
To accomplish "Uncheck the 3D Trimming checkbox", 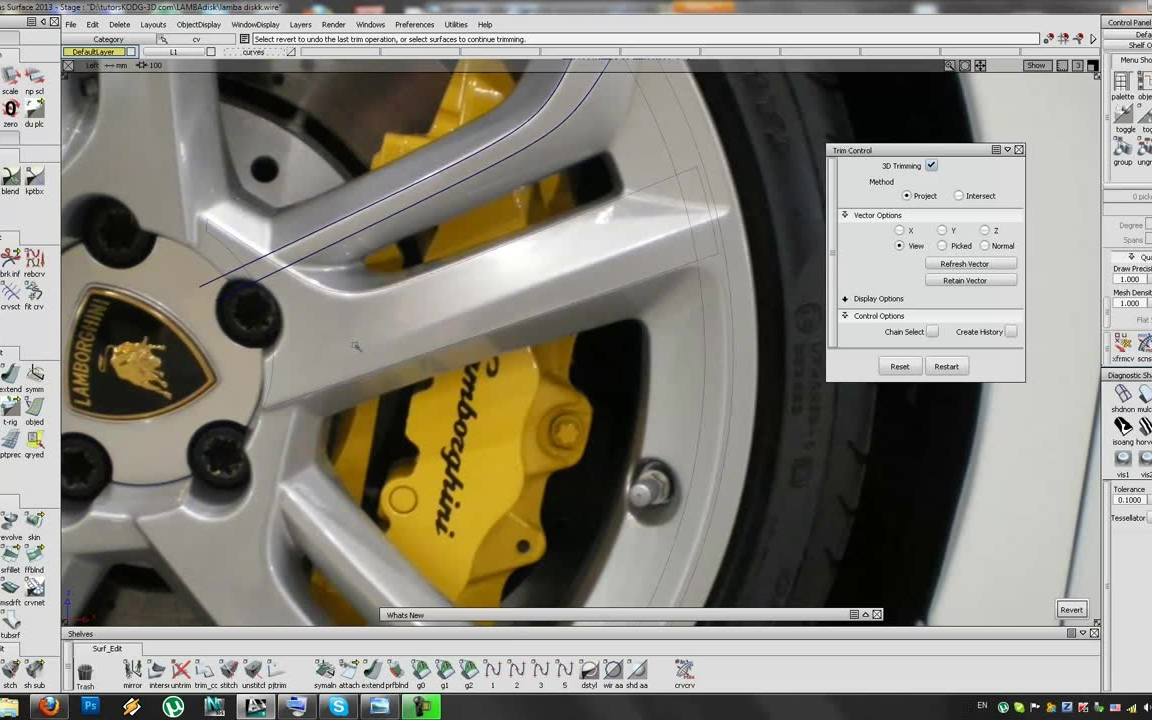I will pos(930,165).
